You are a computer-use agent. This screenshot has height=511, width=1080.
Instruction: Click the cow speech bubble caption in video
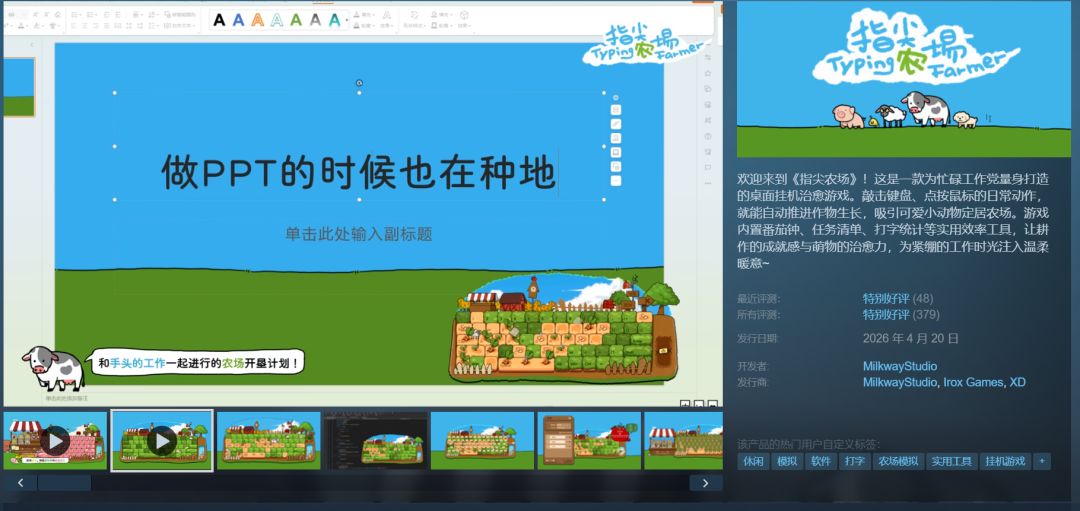[x=197, y=362]
